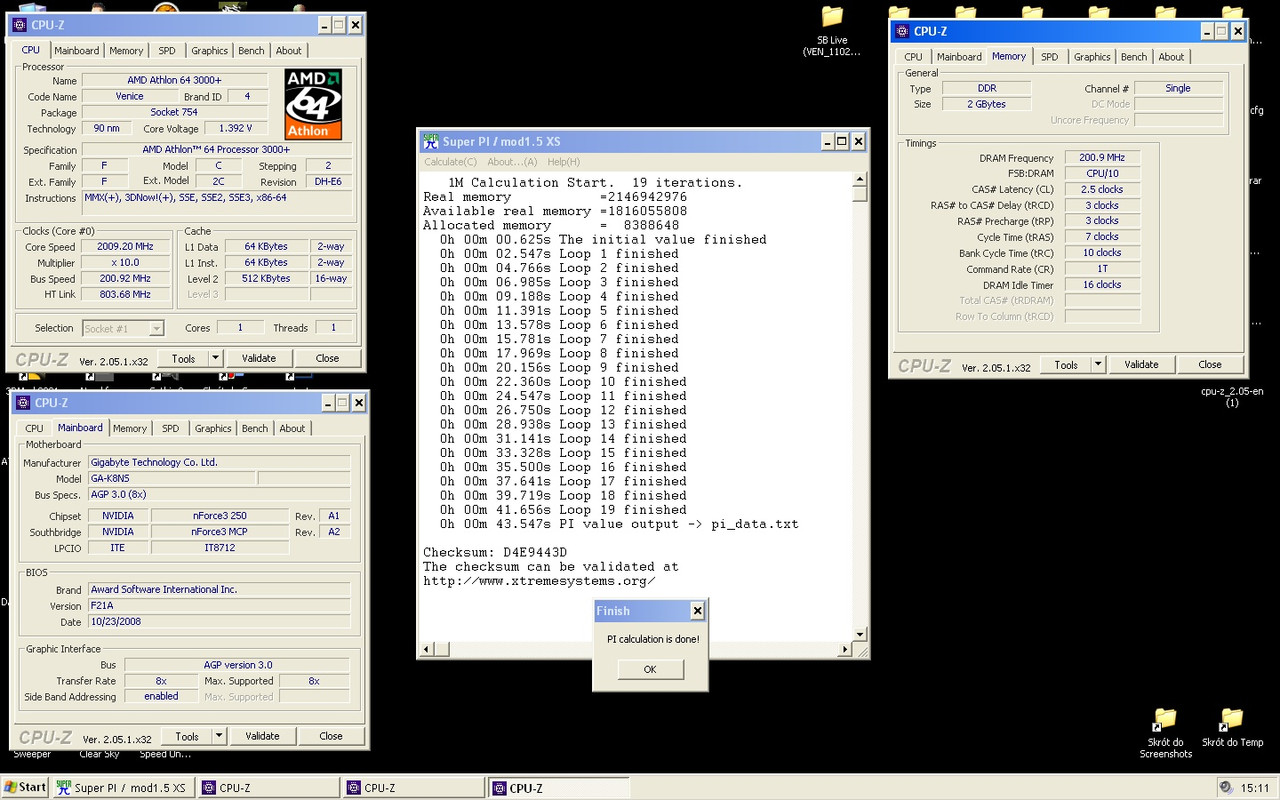Click the system tray icon beside the clock
The height and width of the screenshot is (800, 1280).
coord(1226,787)
